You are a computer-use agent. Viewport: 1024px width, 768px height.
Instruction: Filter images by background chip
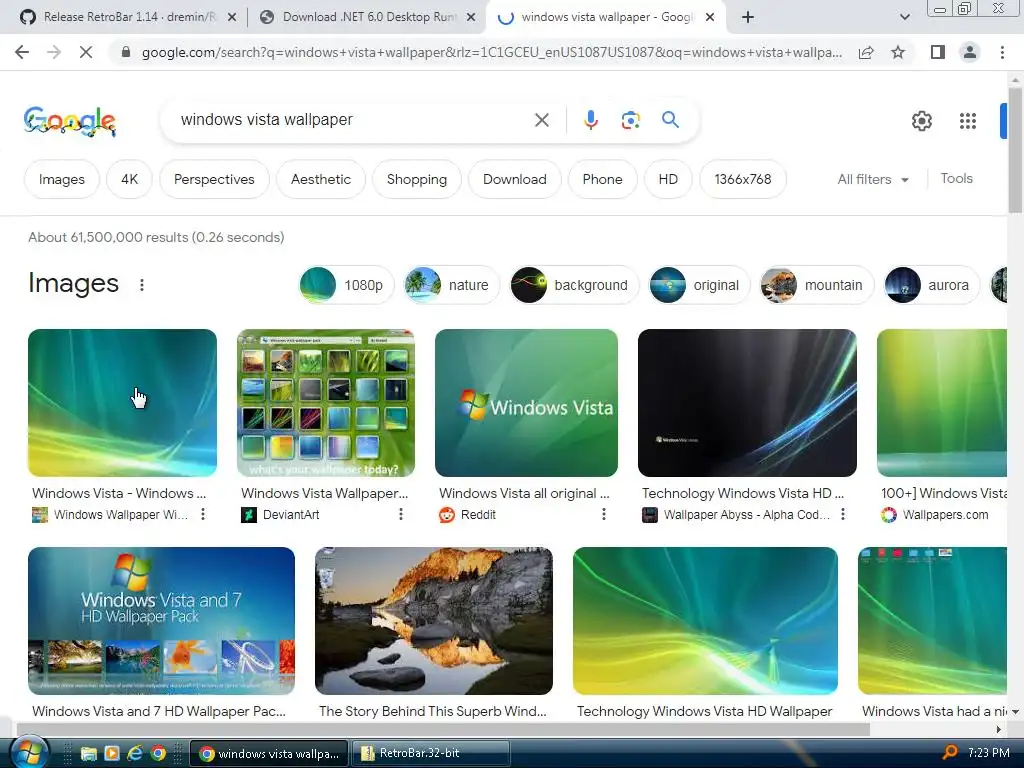pos(574,285)
